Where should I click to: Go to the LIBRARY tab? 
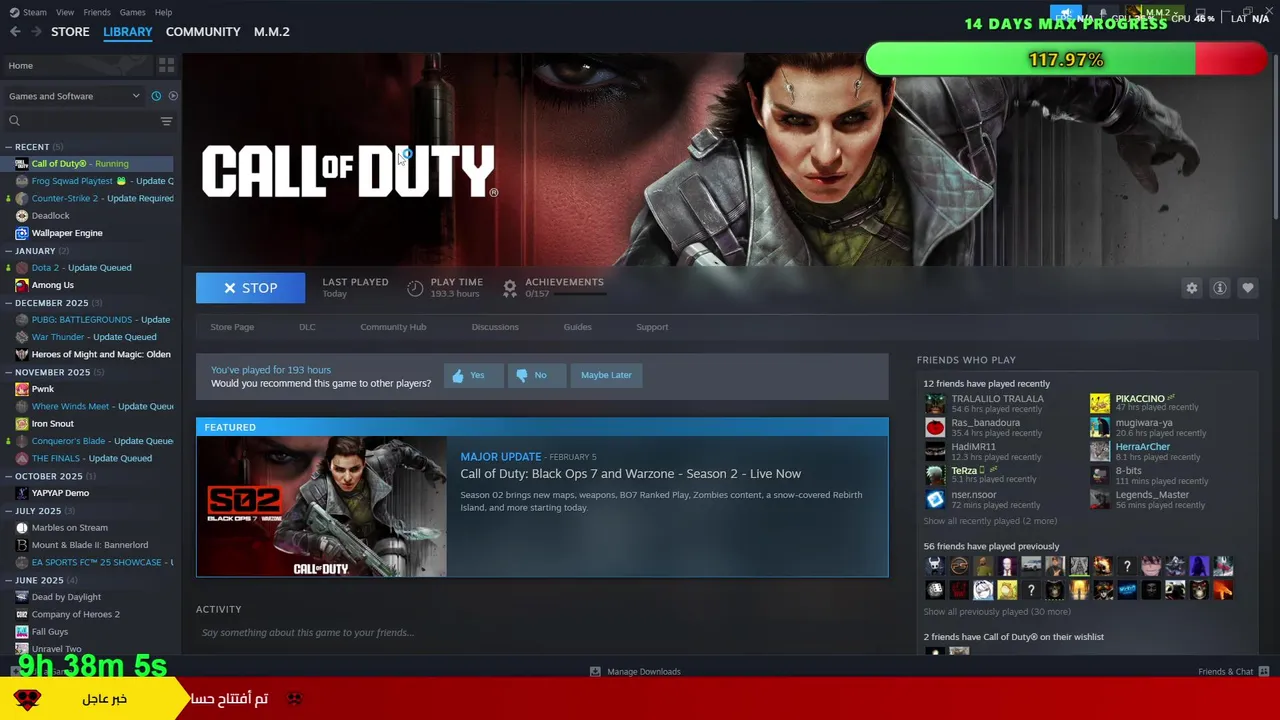click(128, 32)
